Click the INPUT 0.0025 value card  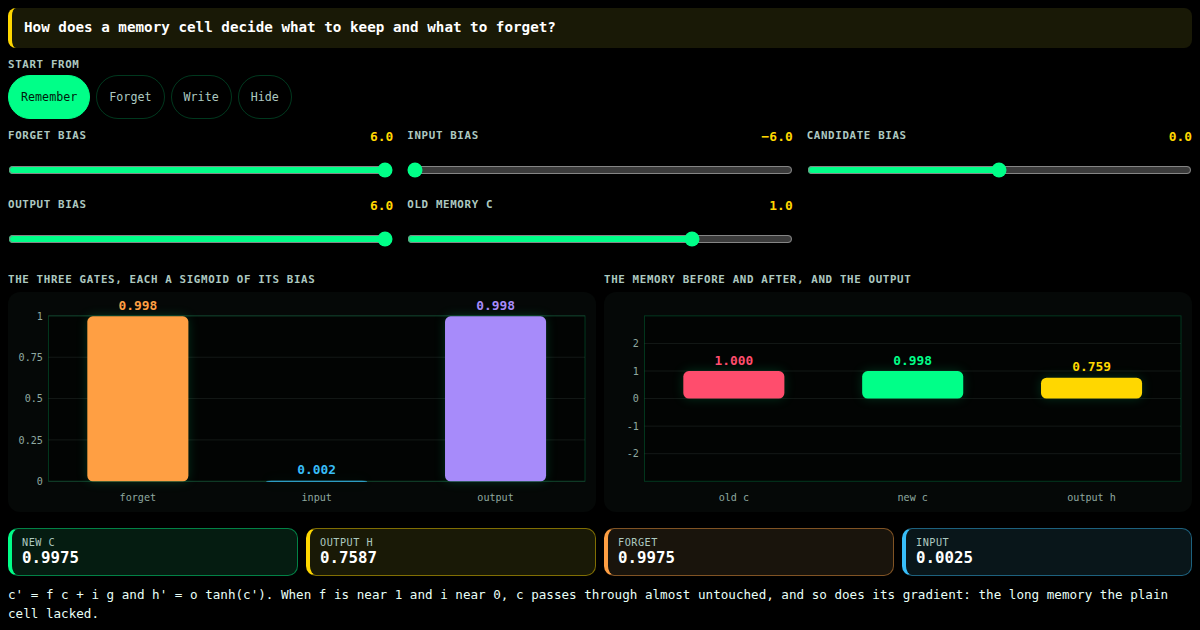click(1047, 552)
